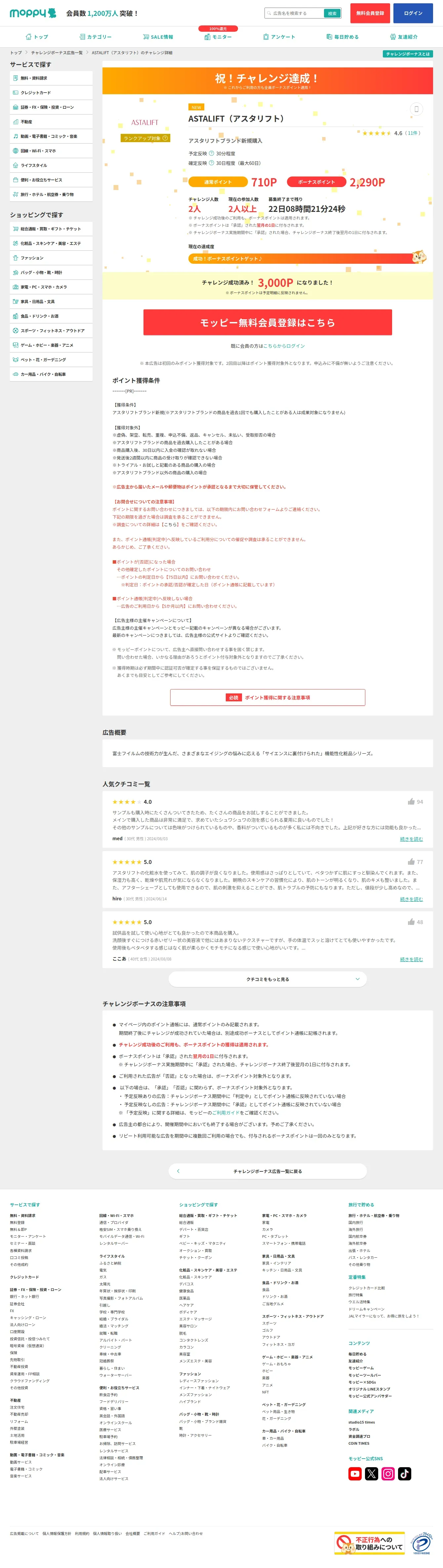
Task: Expand med's review with 続きを読む
Action: (411, 839)
